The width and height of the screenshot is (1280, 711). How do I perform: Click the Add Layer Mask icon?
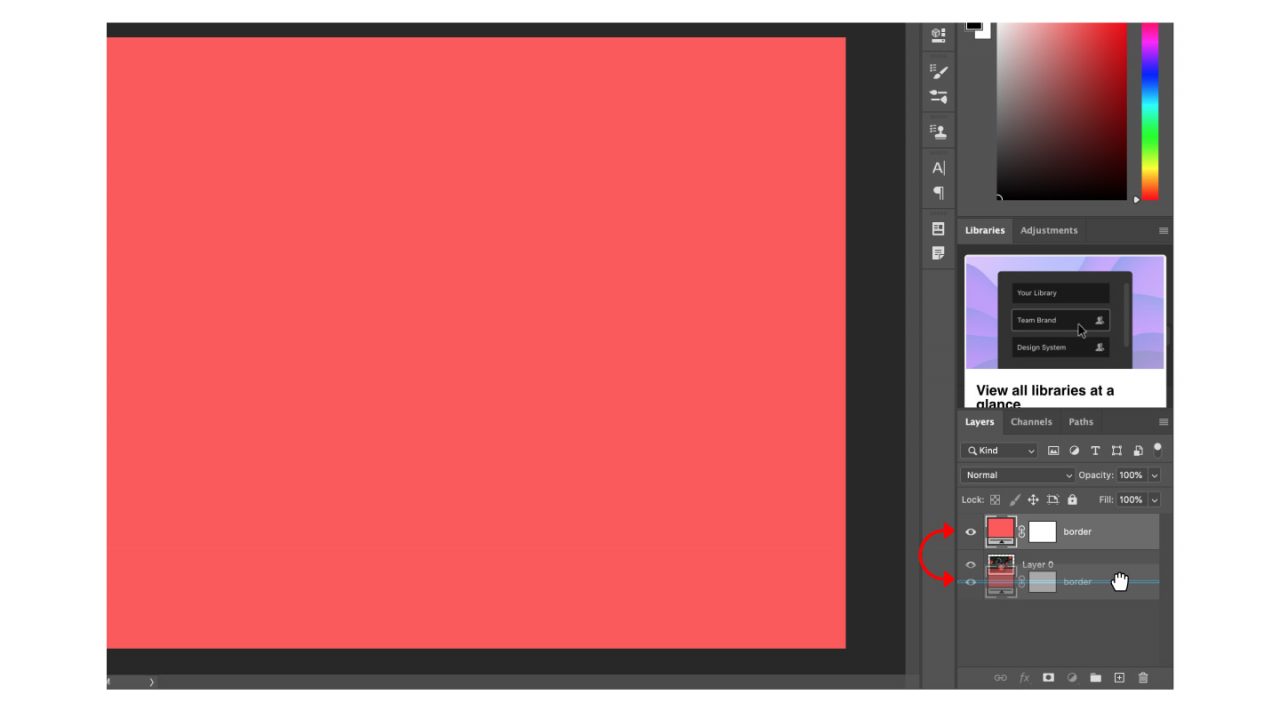(1048, 677)
